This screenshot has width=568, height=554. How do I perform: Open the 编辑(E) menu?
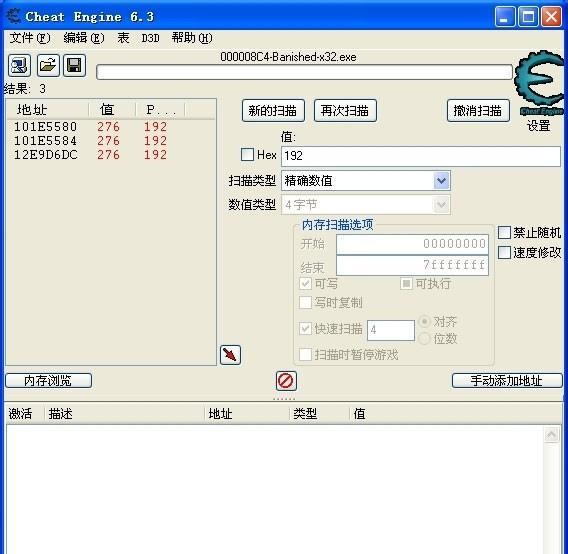[x=84, y=38]
